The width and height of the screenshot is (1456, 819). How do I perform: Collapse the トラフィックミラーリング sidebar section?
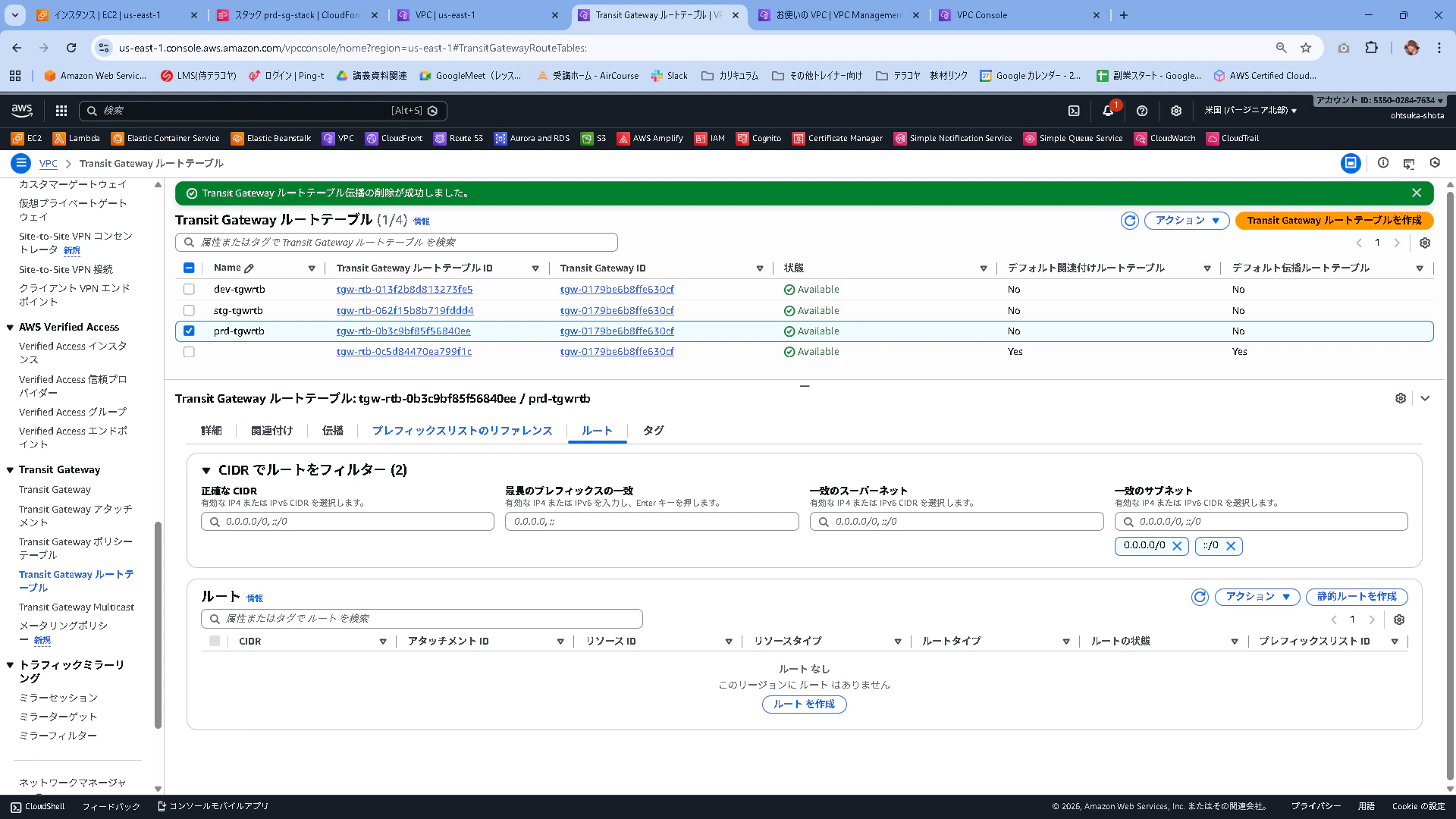click(11, 665)
